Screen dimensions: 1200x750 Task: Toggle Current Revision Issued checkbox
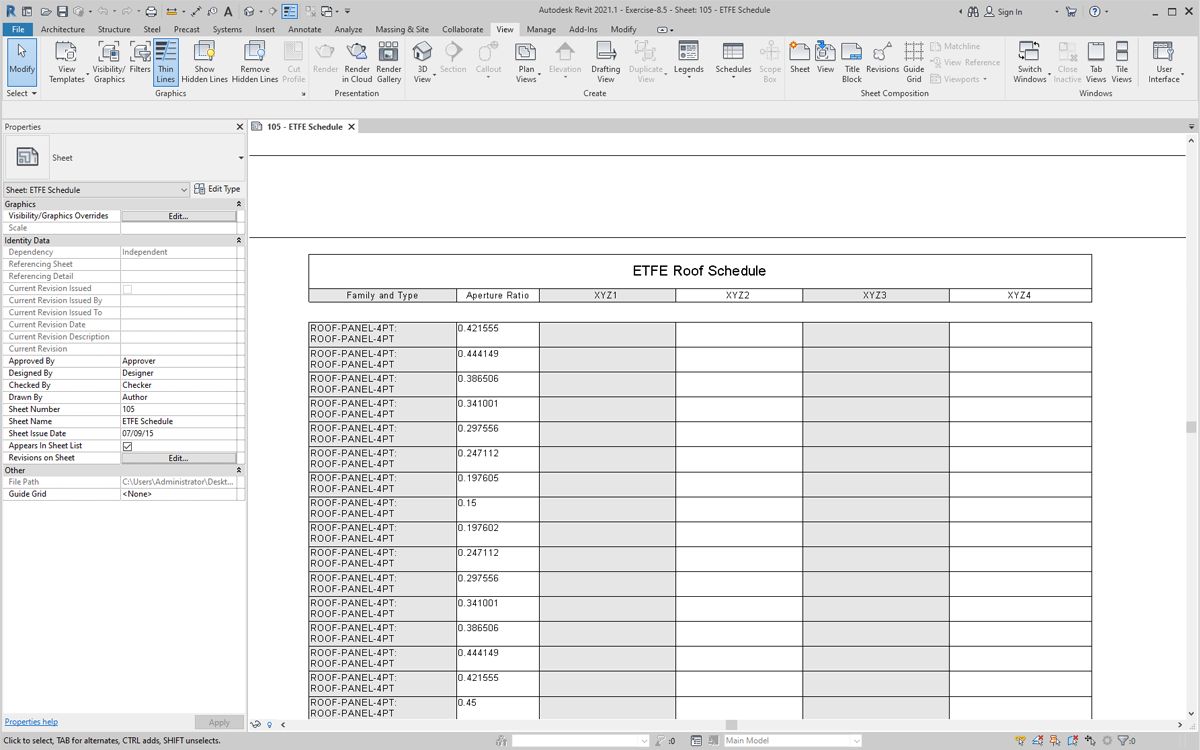tap(127, 289)
